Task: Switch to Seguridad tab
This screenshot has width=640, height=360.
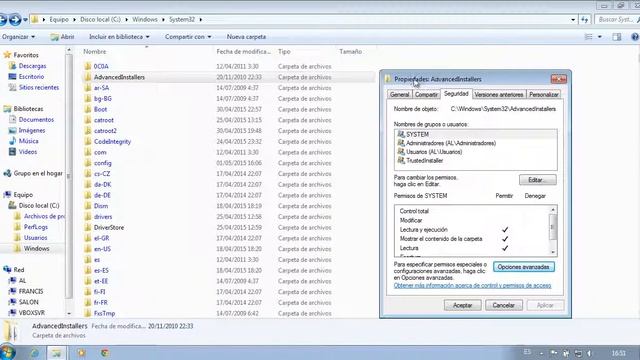Action: pos(456,93)
